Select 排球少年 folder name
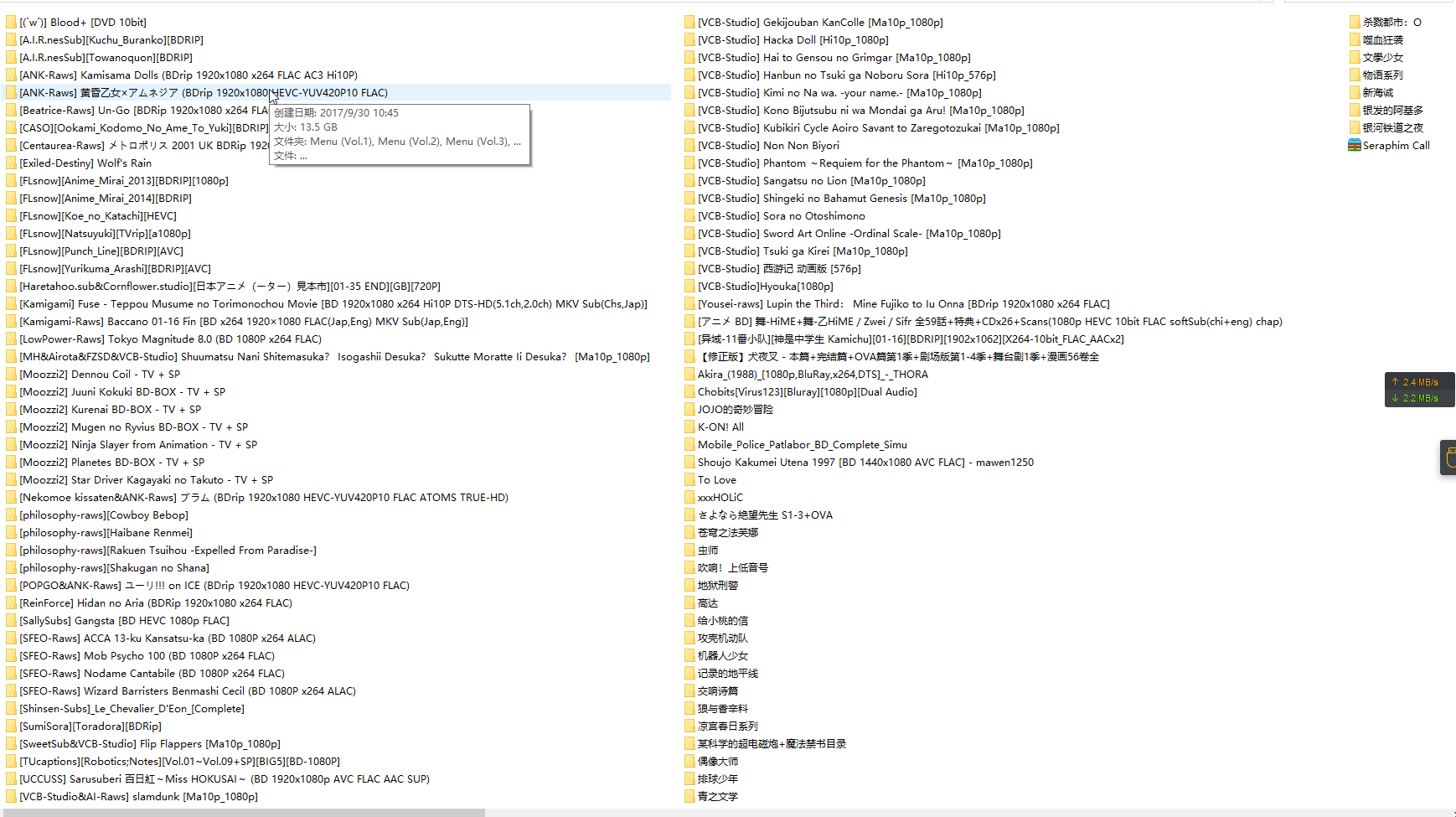Screen dimensions: 1456x817 [718, 779]
